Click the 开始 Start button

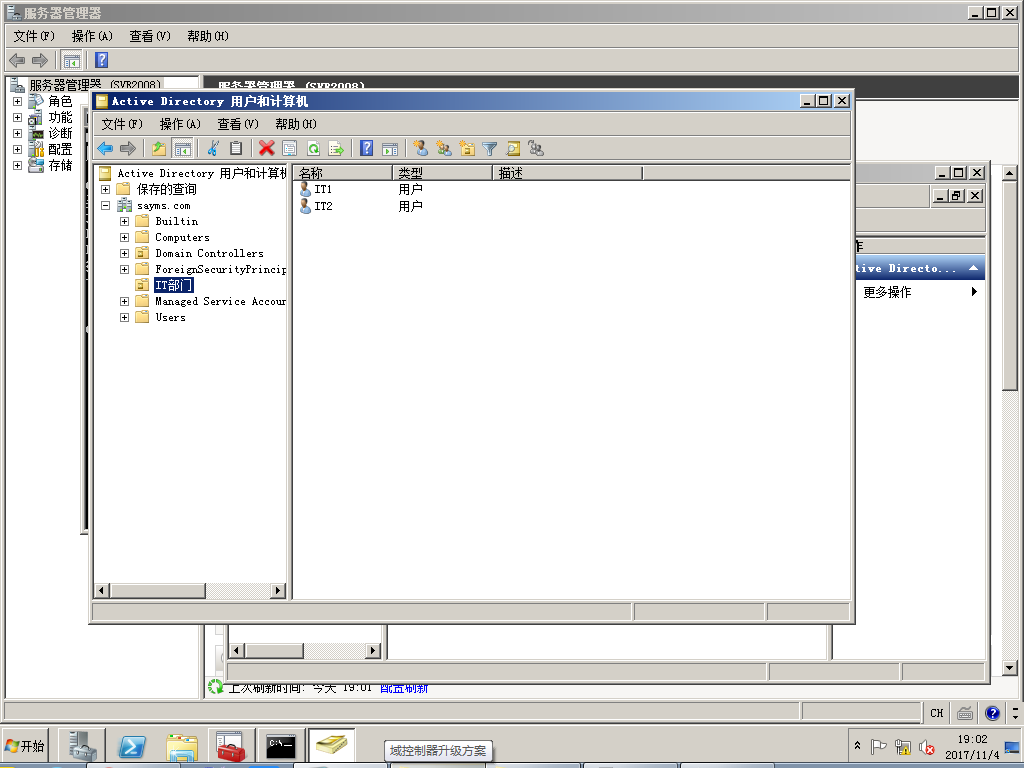(x=26, y=746)
